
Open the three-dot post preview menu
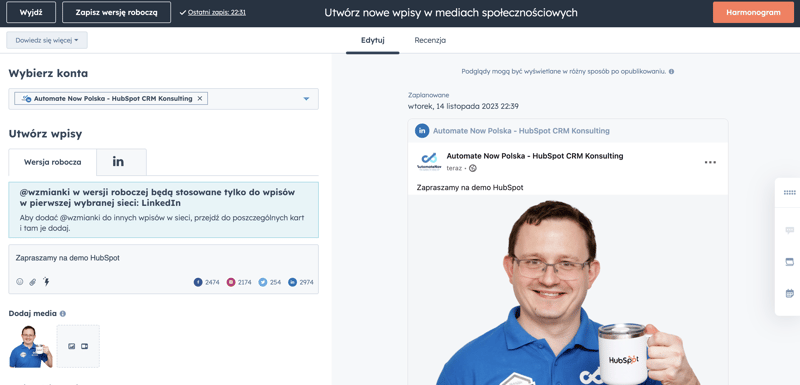pyautogui.click(x=710, y=162)
